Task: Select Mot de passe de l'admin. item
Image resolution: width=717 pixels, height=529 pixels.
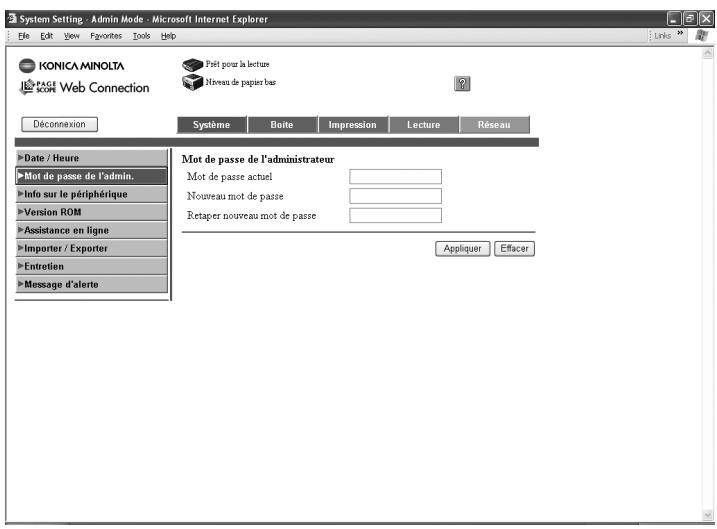Action: pos(91,176)
